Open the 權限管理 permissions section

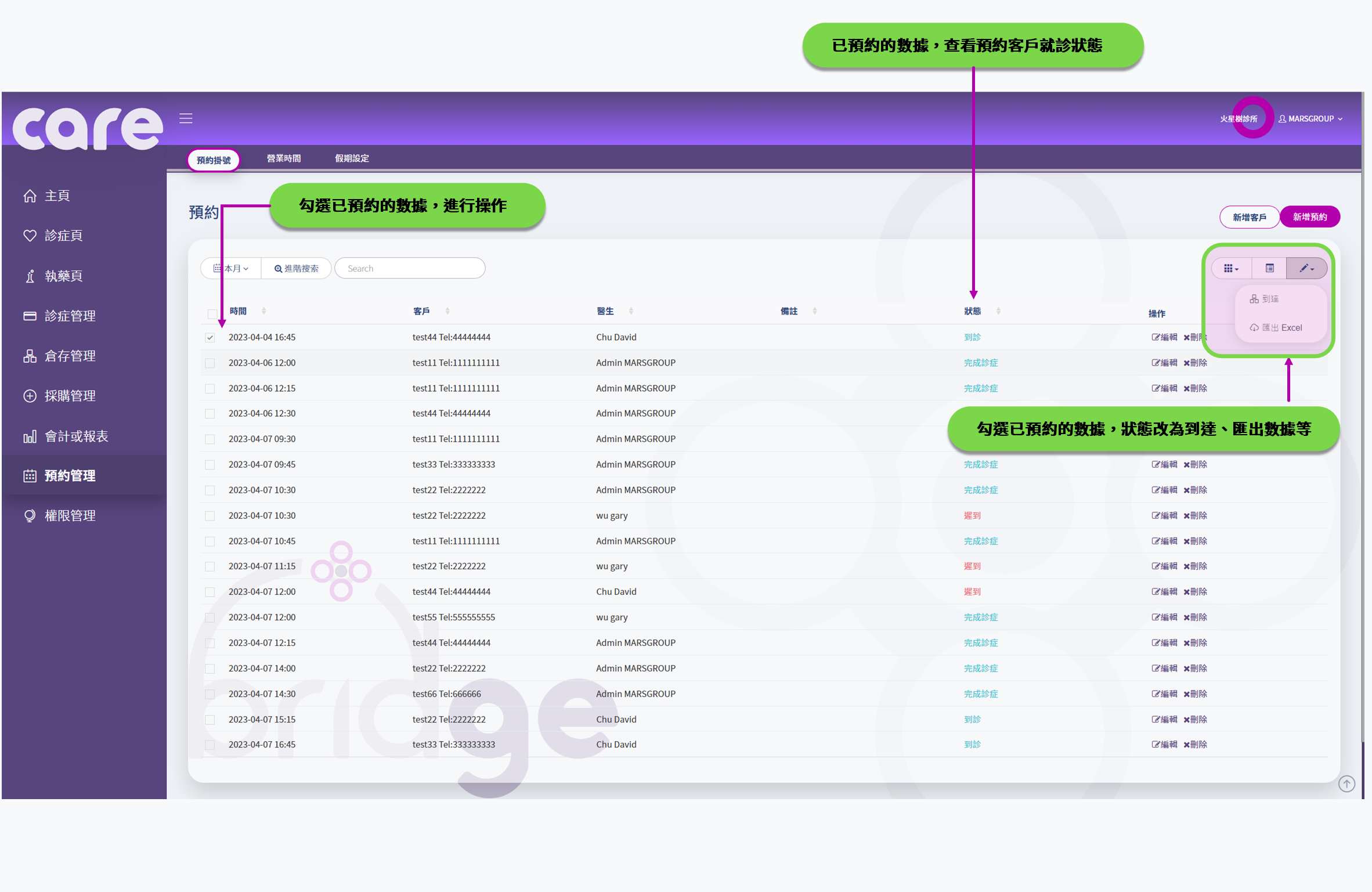(x=70, y=515)
